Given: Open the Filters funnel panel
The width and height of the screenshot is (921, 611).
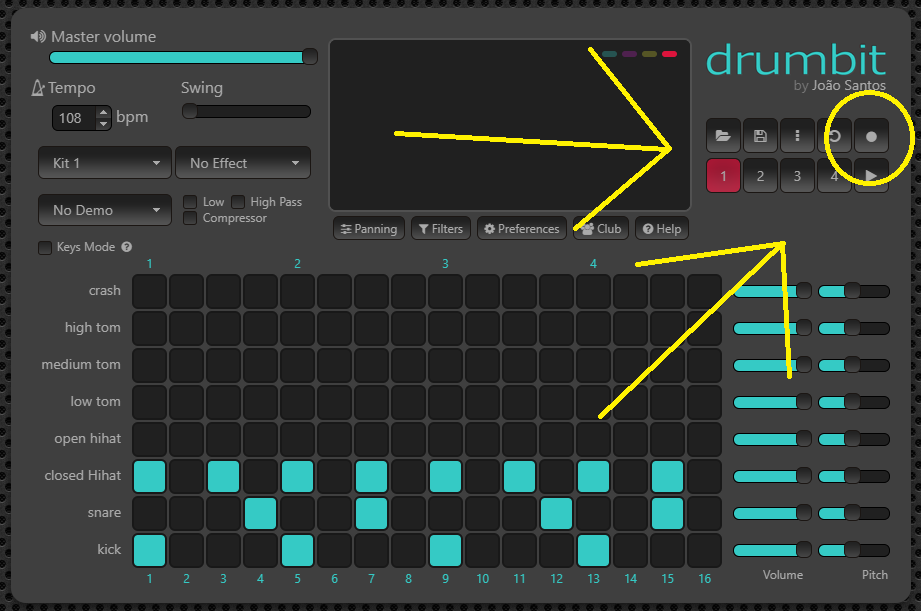Looking at the screenshot, I should 440,229.
